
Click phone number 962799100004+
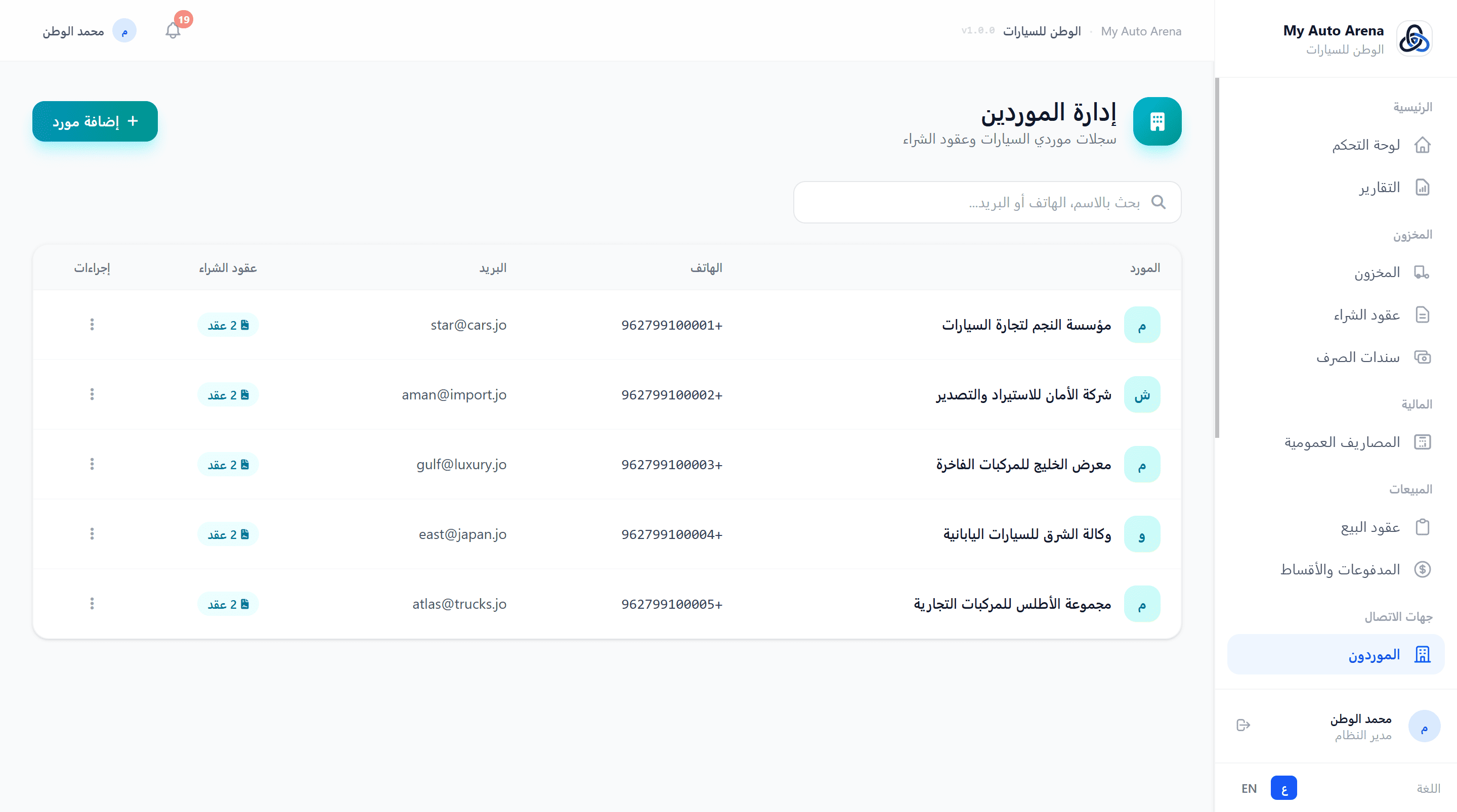click(x=672, y=534)
